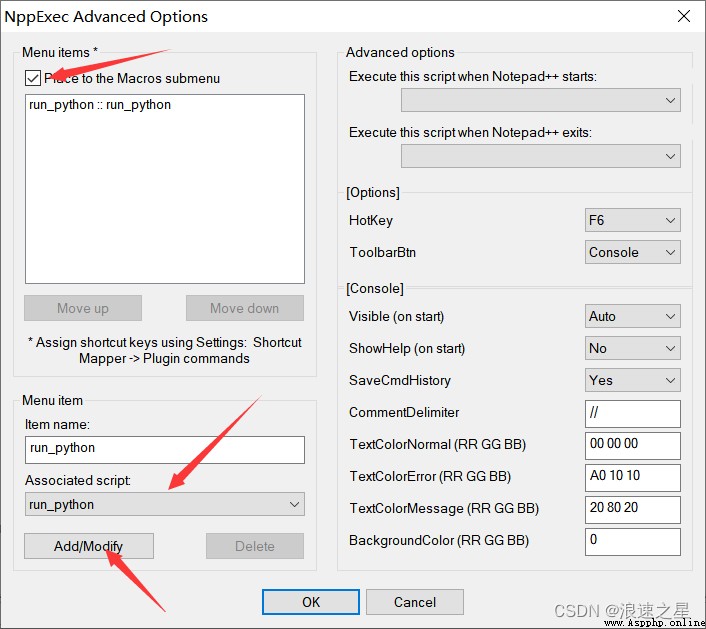Click the Item name input field
The height and width of the screenshot is (629, 706).
coord(165,449)
